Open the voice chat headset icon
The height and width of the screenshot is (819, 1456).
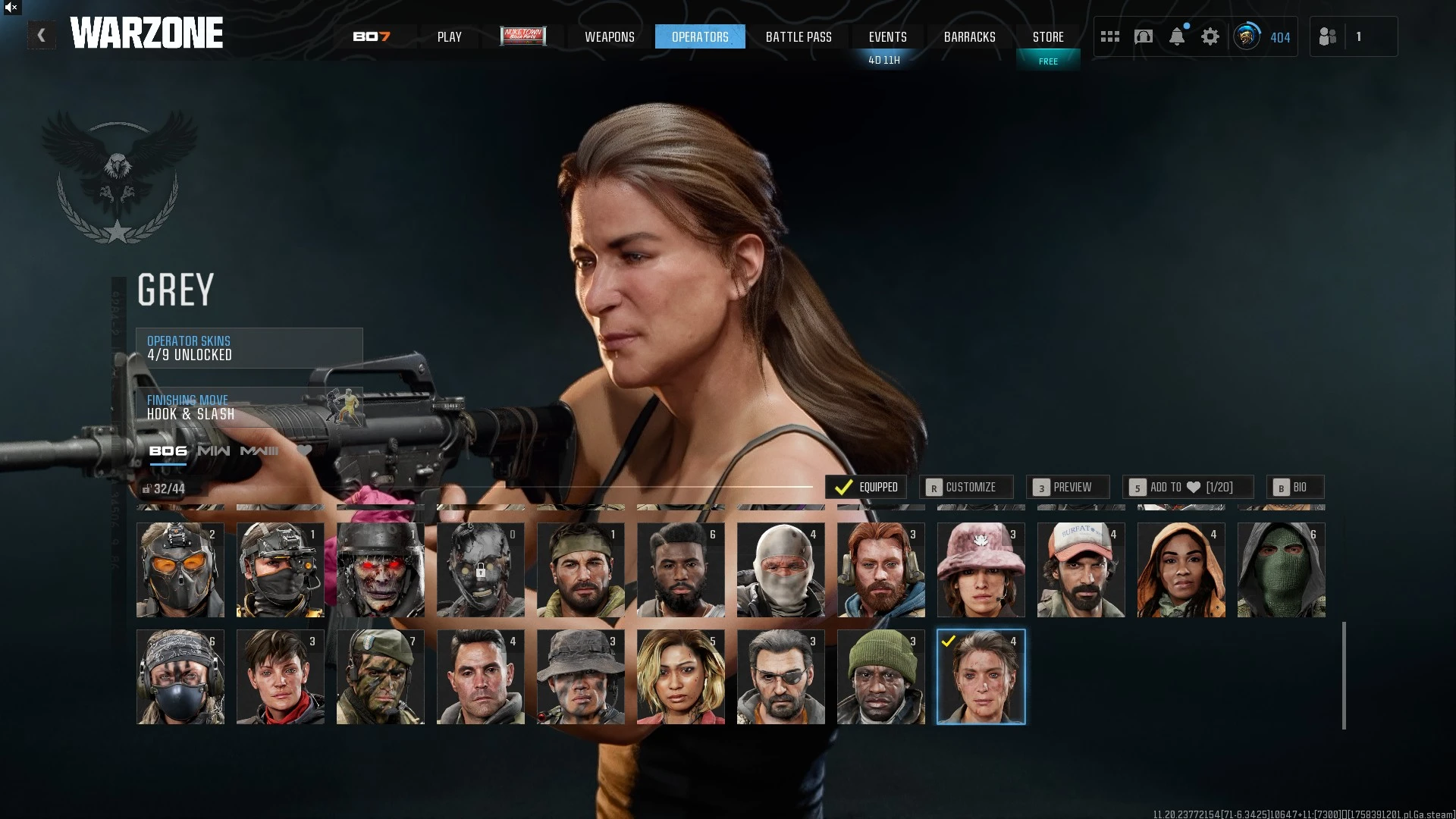tap(1143, 36)
